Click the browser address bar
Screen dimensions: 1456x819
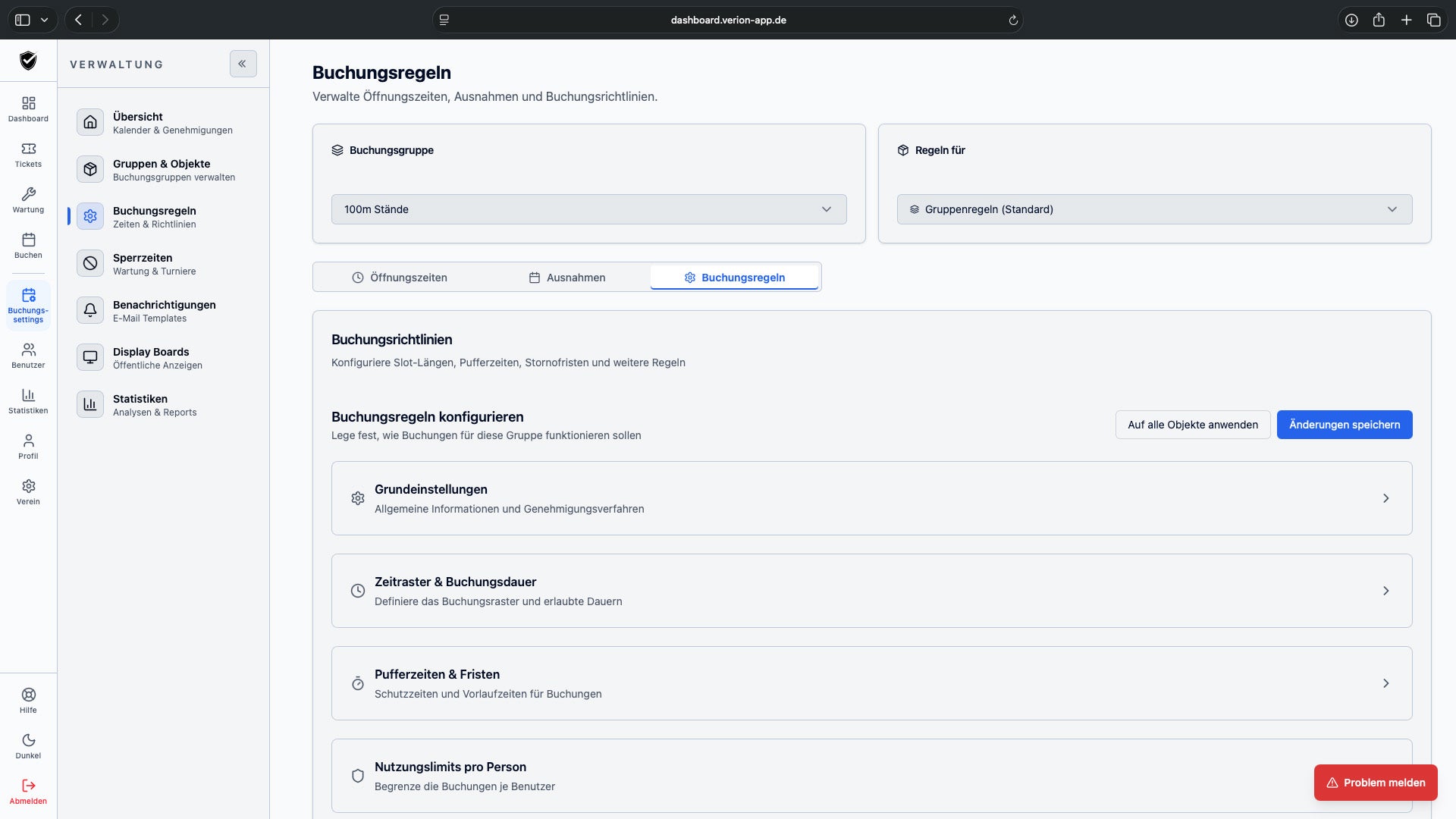point(728,20)
